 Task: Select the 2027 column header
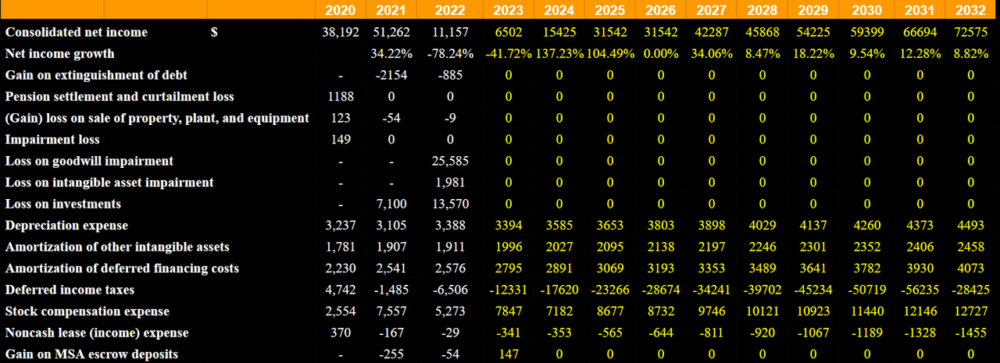tap(711, 10)
